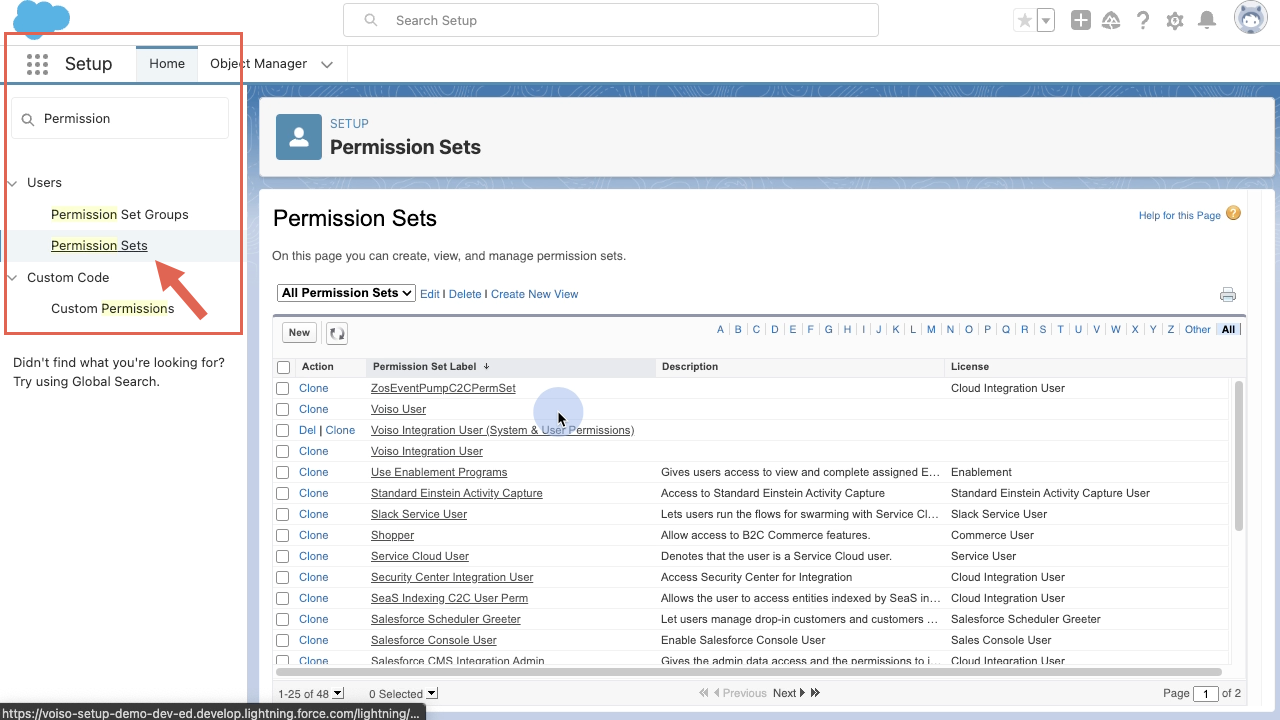Open the Salesforce Scheduler Greeter set

[x=446, y=619]
